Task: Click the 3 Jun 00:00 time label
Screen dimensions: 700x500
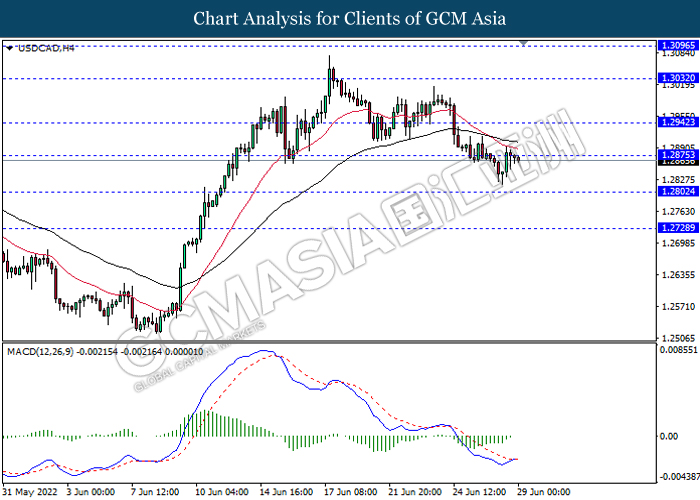Action: click(x=91, y=492)
